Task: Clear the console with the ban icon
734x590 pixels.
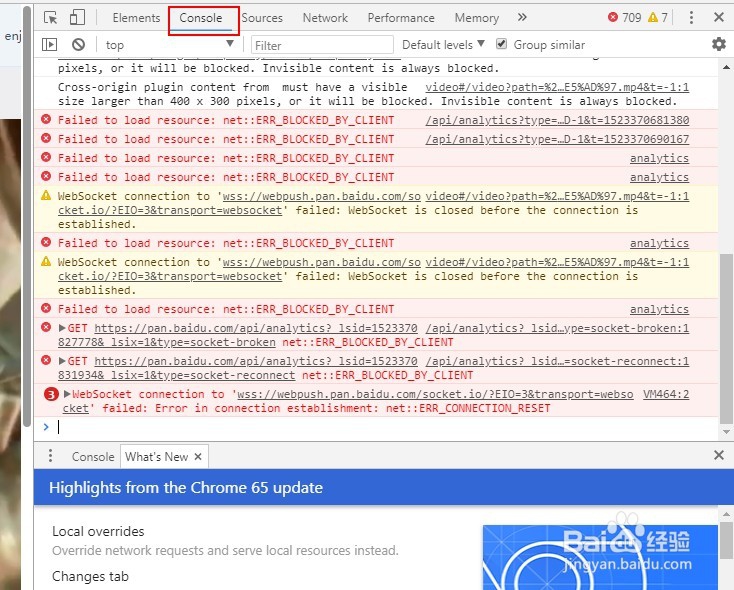Action: point(78,45)
